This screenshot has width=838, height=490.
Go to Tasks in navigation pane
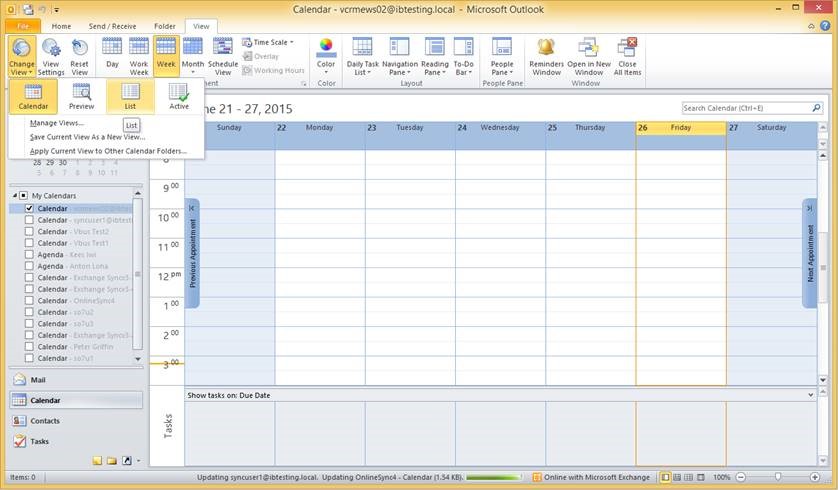[76, 441]
